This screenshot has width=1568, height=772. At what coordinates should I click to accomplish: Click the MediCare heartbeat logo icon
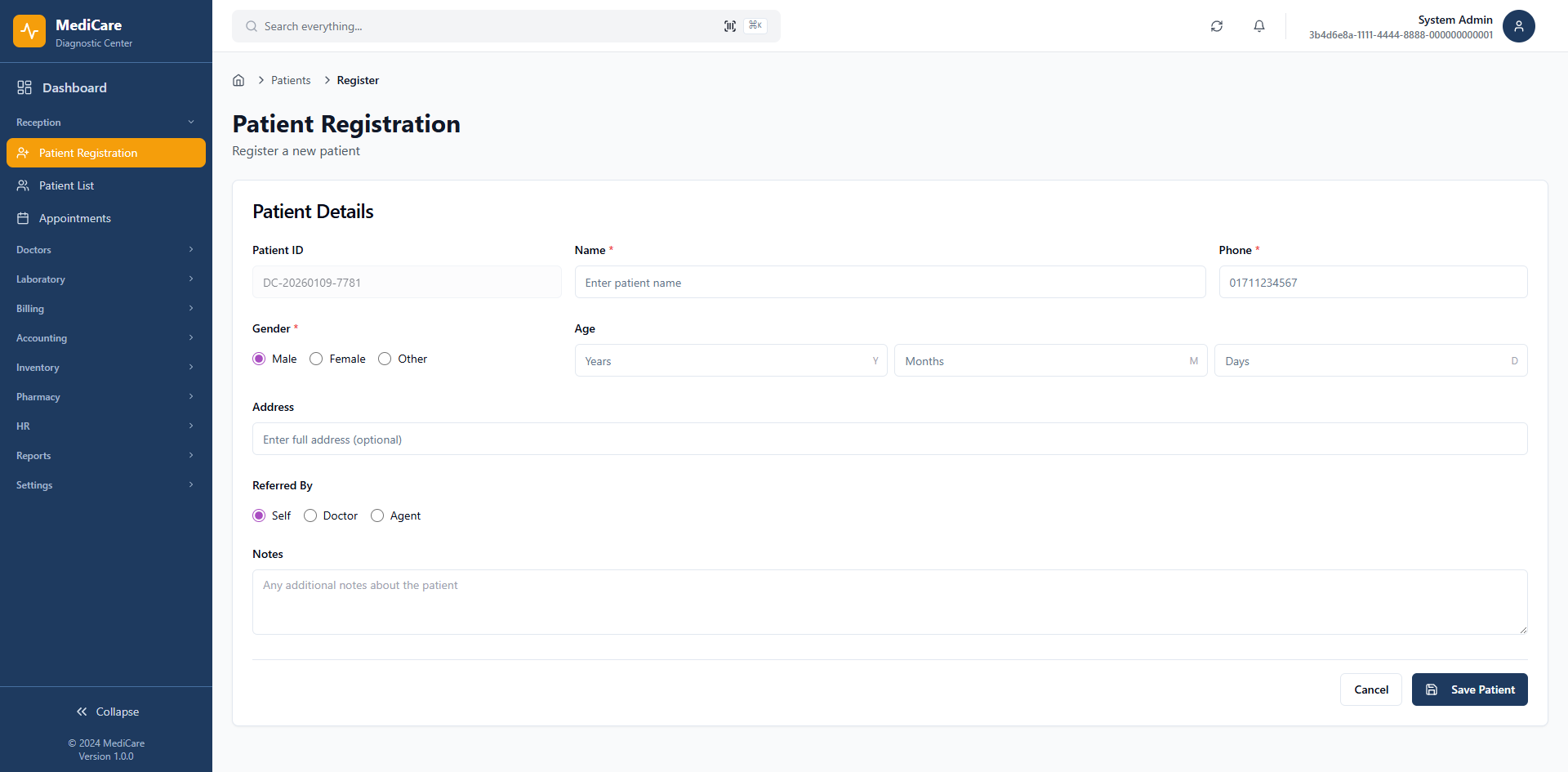coord(29,31)
